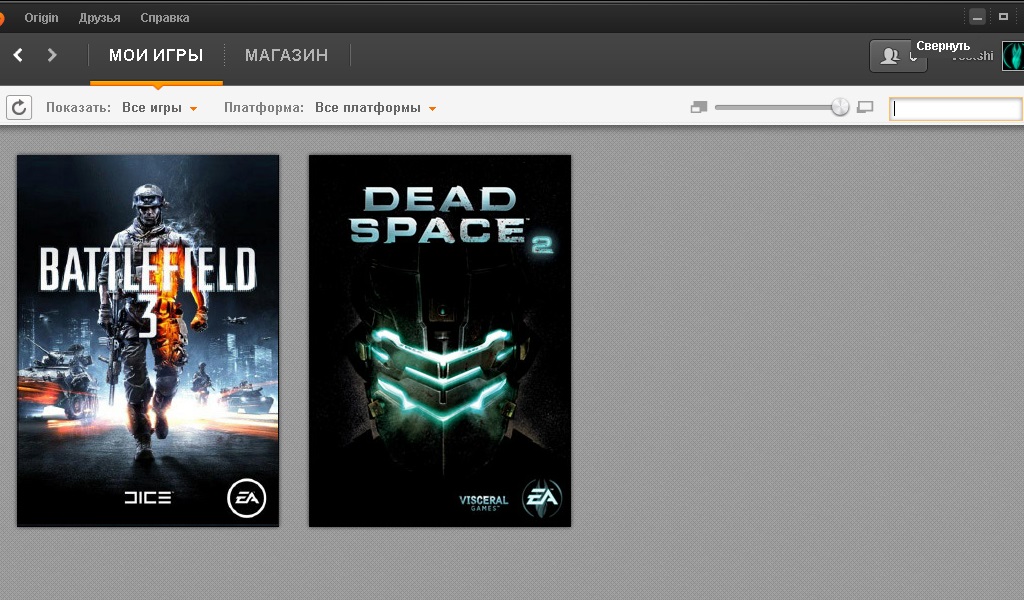Open the Origin menu

pyautogui.click(x=41, y=18)
